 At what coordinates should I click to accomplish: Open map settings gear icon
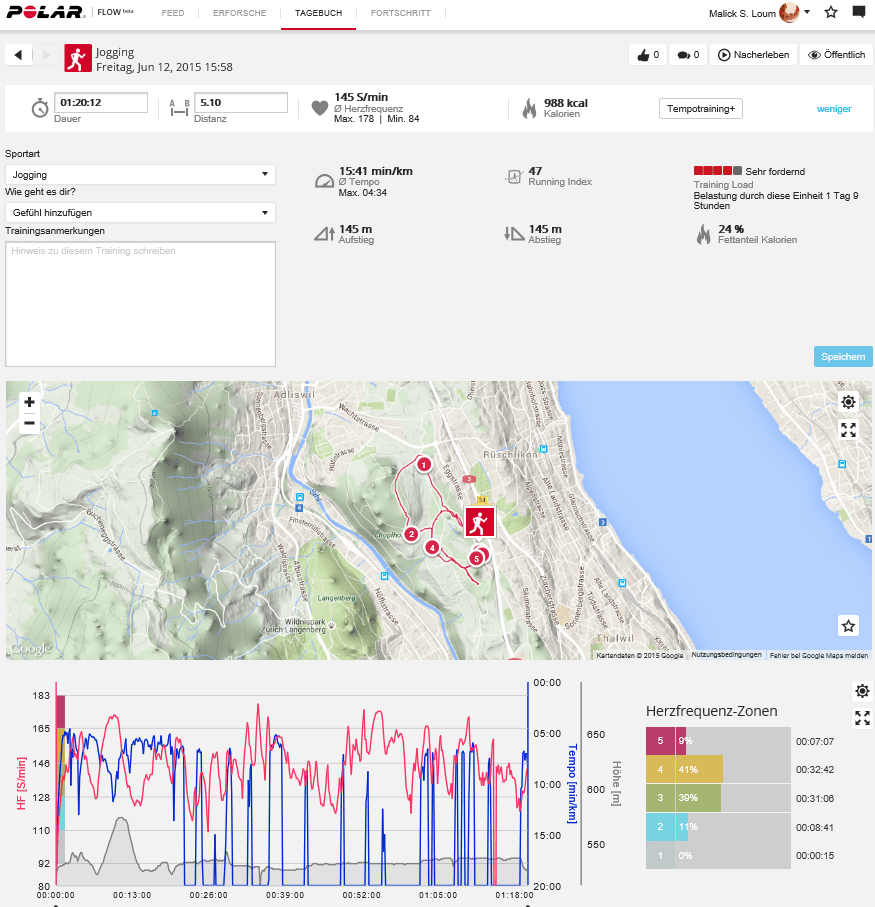tap(848, 402)
